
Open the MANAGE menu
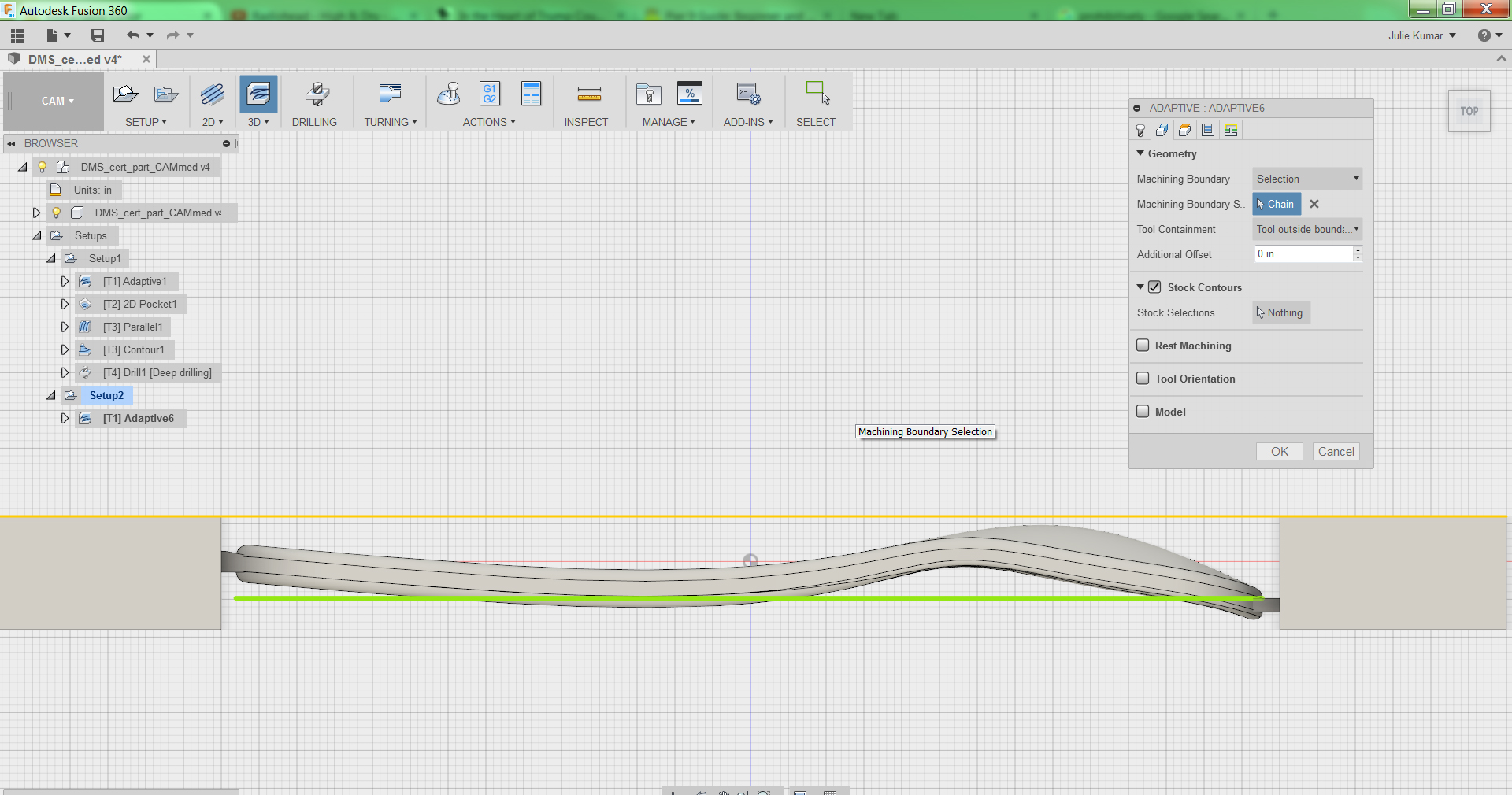(x=669, y=122)
